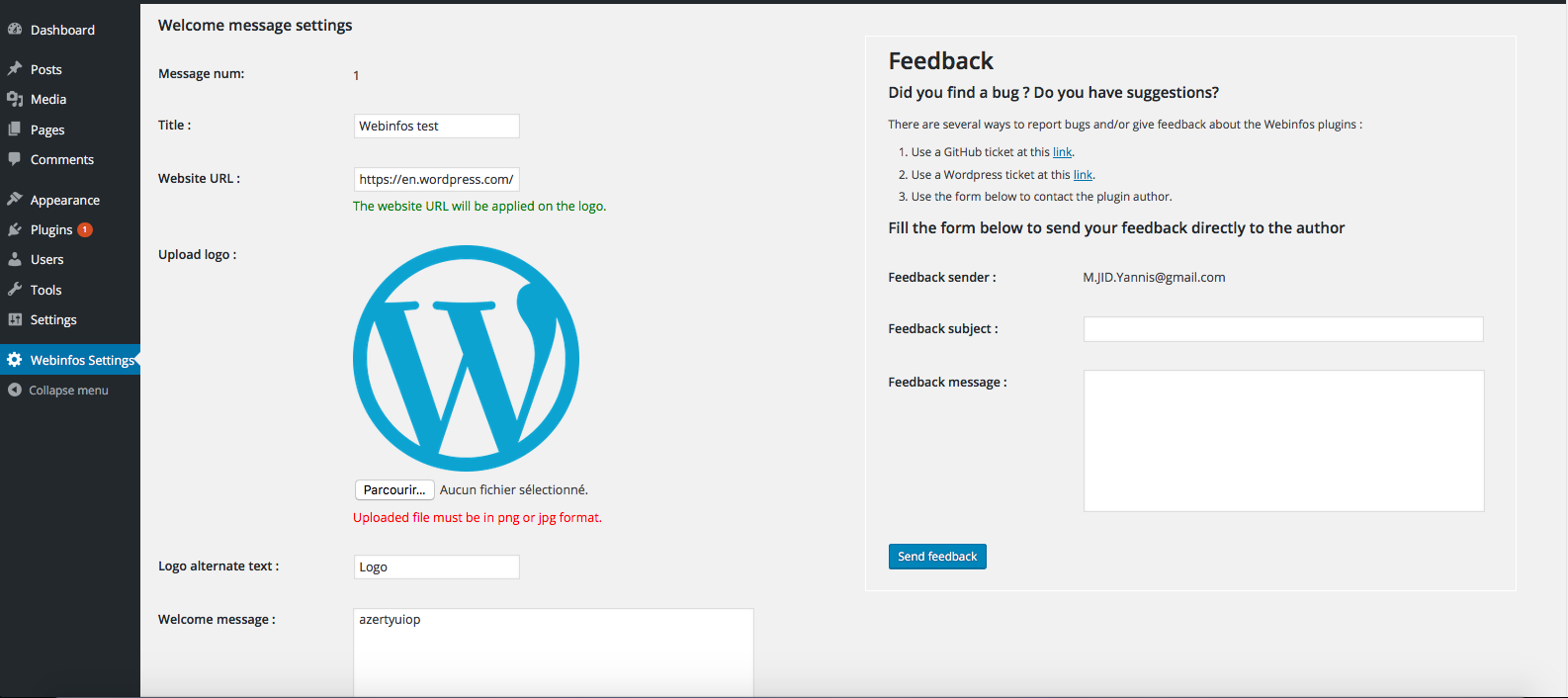1568x698 pixels.
Task: Click the Plugins plug icon
Action: click(x=15, y=229)
